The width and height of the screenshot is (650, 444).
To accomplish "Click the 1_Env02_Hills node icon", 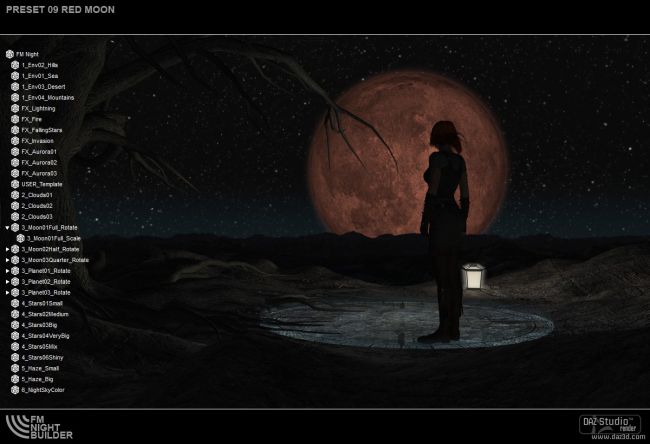I will 15,65.
